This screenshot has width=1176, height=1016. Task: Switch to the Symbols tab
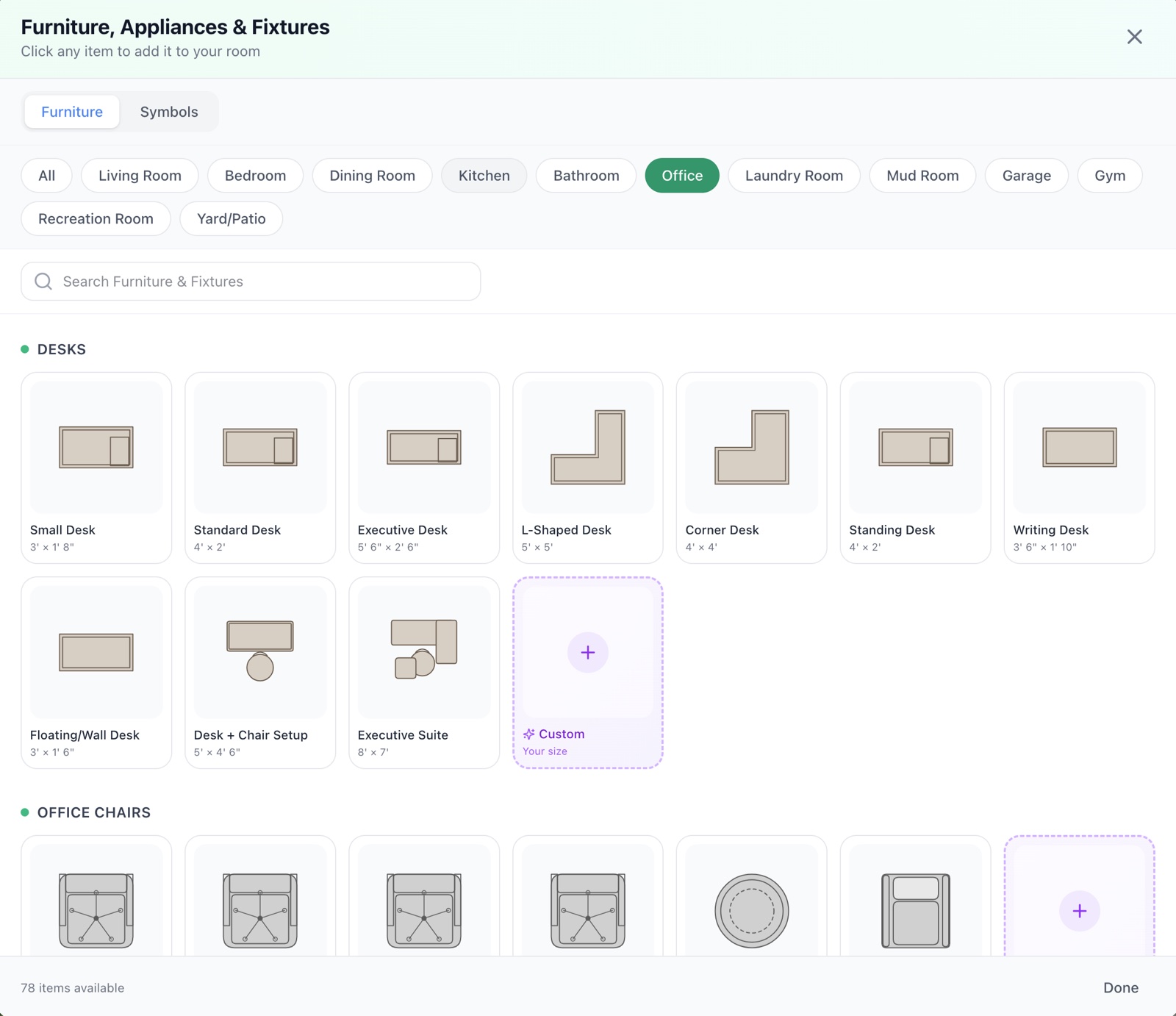click(x=169, y=112)
